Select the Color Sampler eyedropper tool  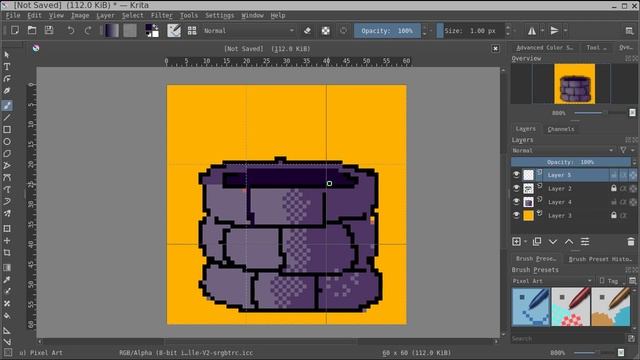pos(7,280)
